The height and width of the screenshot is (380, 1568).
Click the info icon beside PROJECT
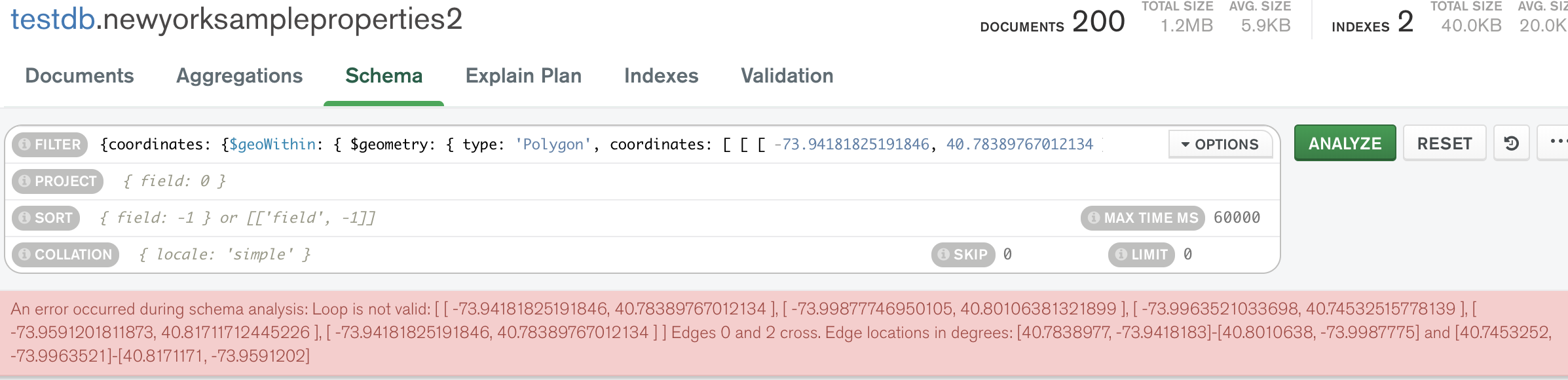point(25,181)
